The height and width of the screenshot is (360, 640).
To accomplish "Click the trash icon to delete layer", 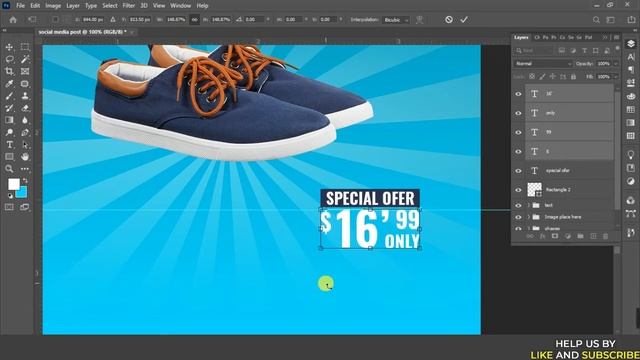I will pyautogui.click(x=606, y=236).
